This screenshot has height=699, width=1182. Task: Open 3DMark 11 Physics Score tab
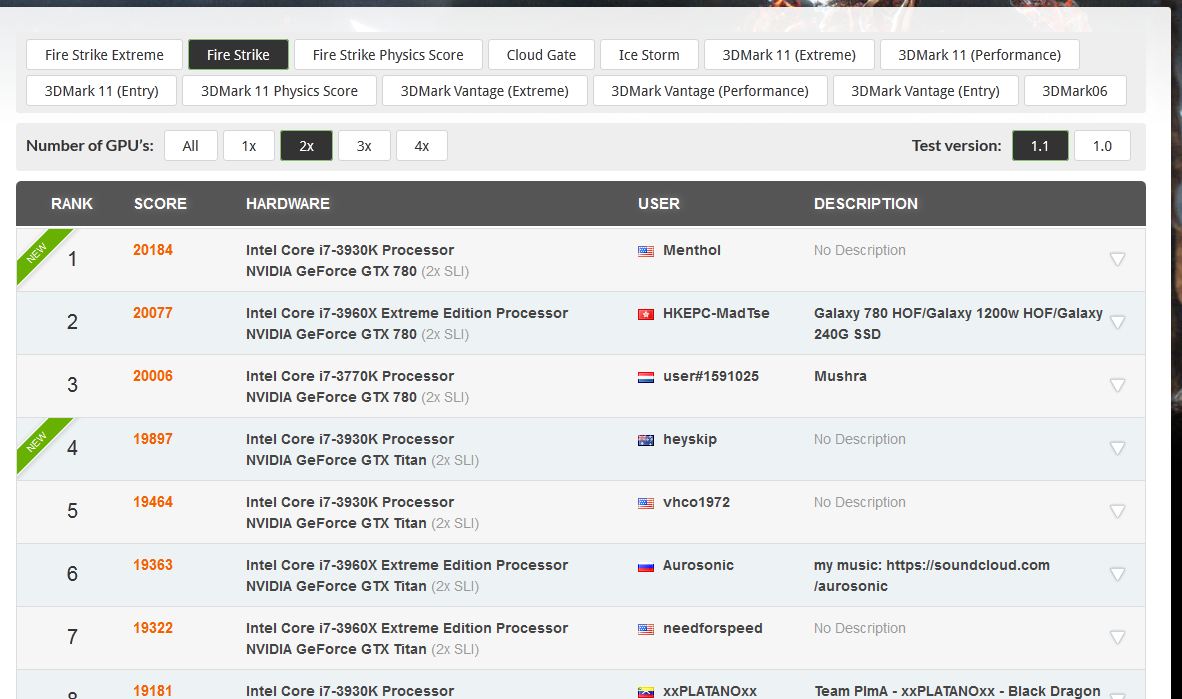click(x=280, y=91)
